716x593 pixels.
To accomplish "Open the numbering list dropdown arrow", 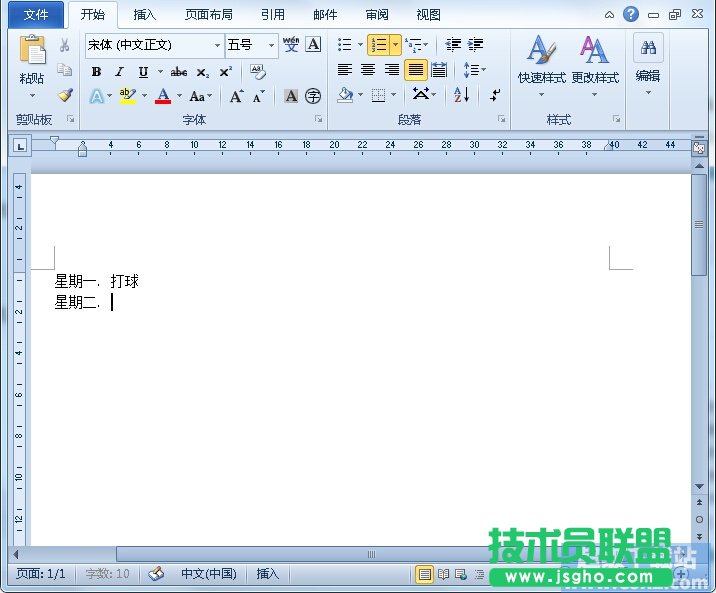I will pos(396,45).
